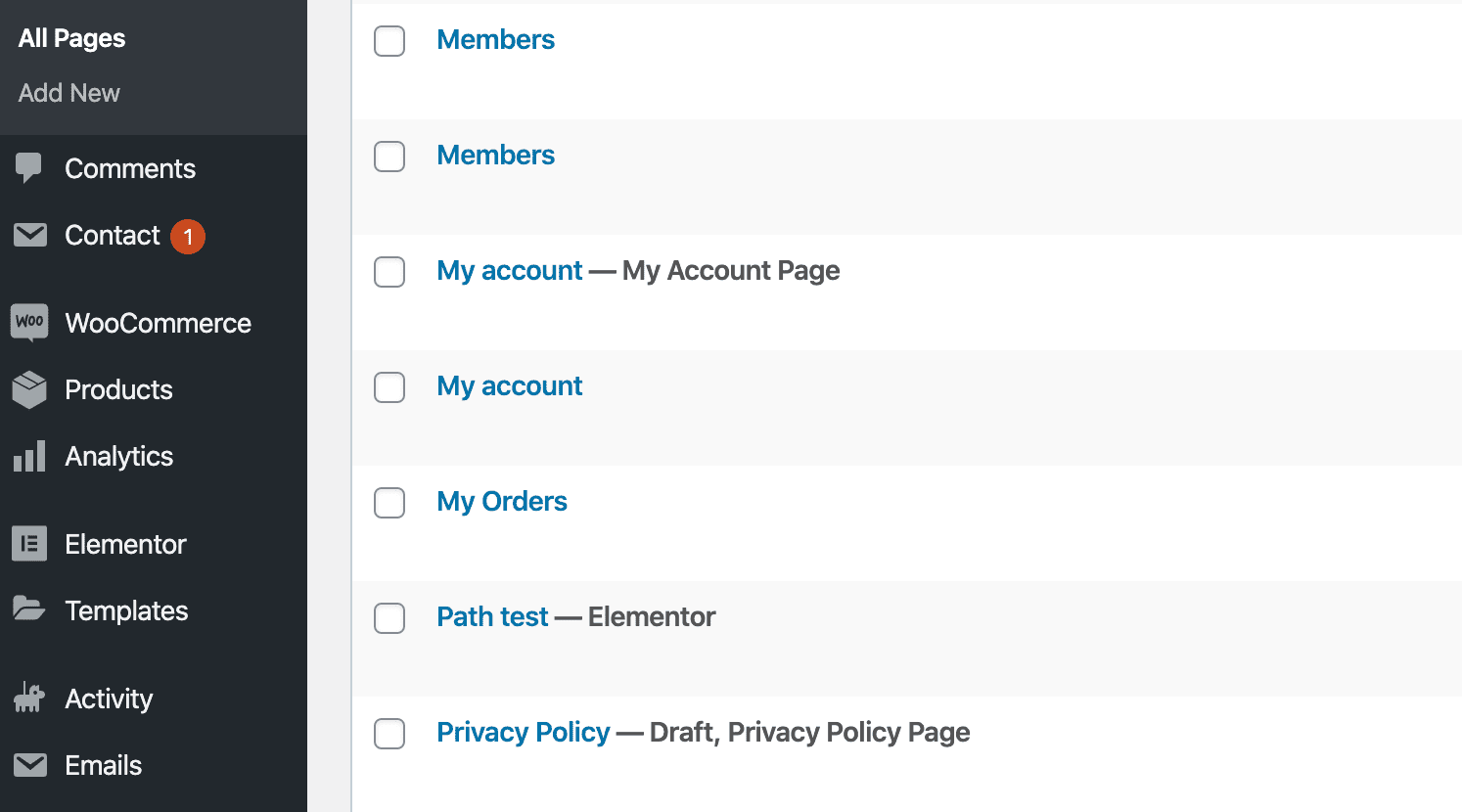Click the Contact notification badge showing 1
The width and height of the screenshot is (1462, 812).
pyautogui.click(x=188, y=237)
